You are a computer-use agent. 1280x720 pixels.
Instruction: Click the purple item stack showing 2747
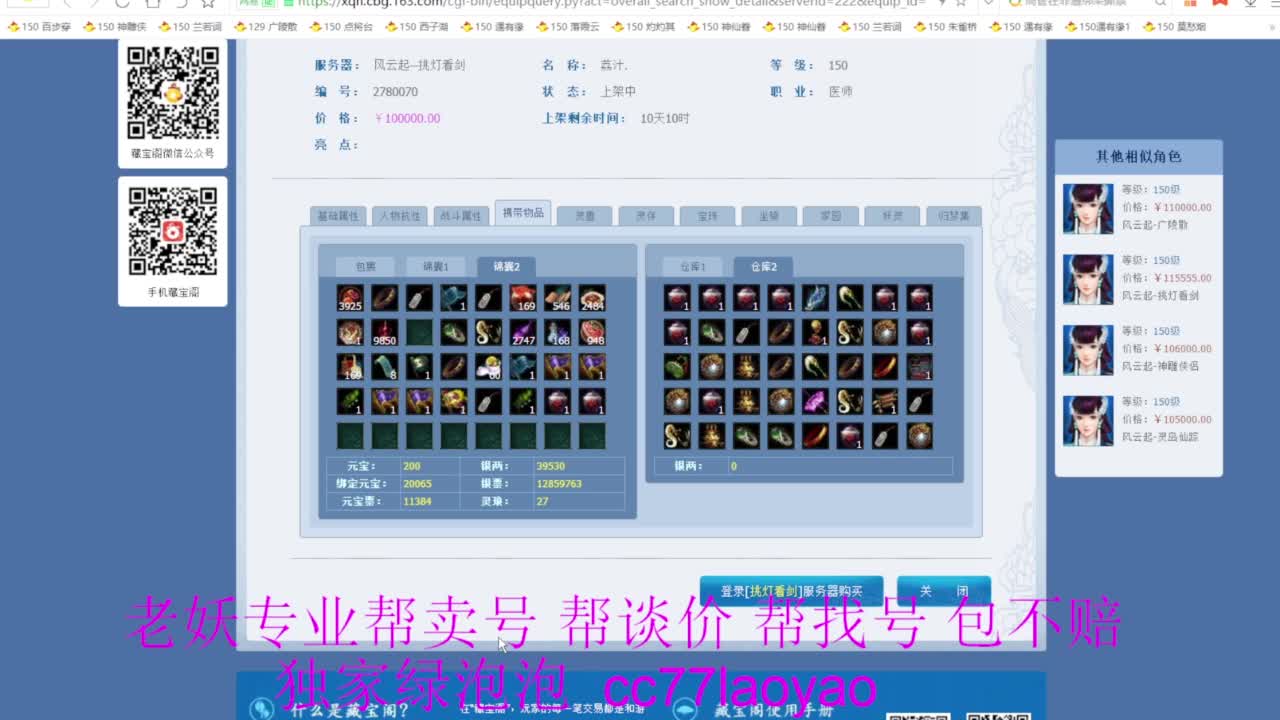click(x=523, y=332)
